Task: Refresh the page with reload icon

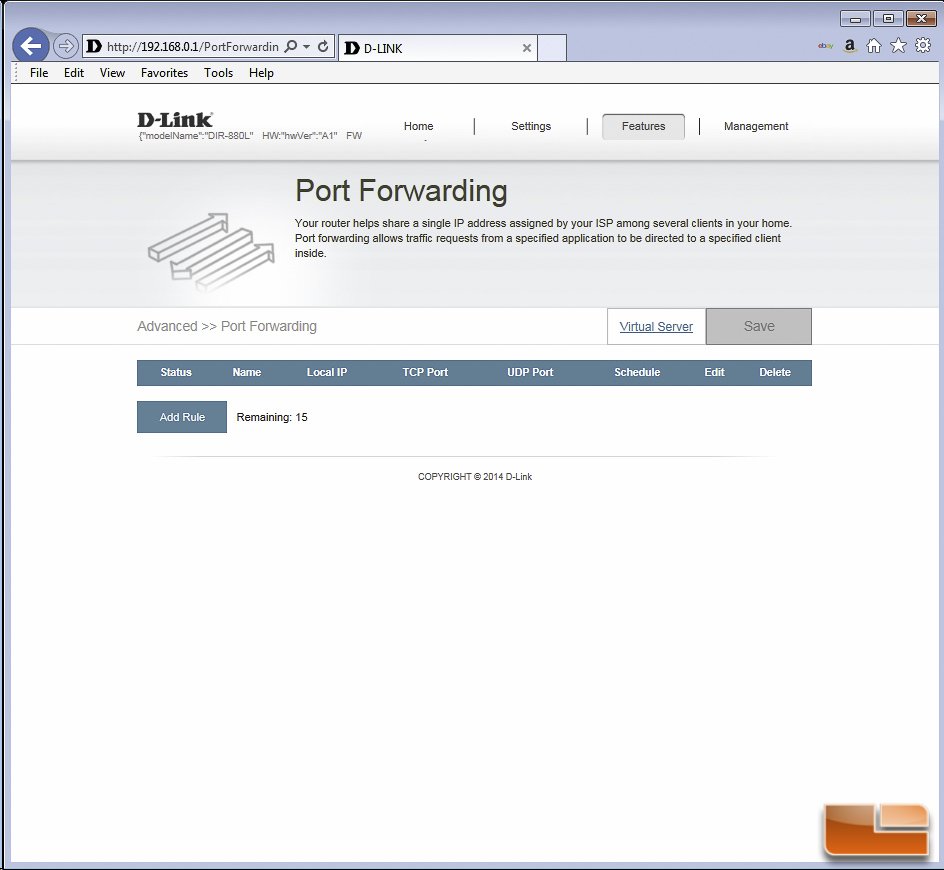Action: [323, 46]
